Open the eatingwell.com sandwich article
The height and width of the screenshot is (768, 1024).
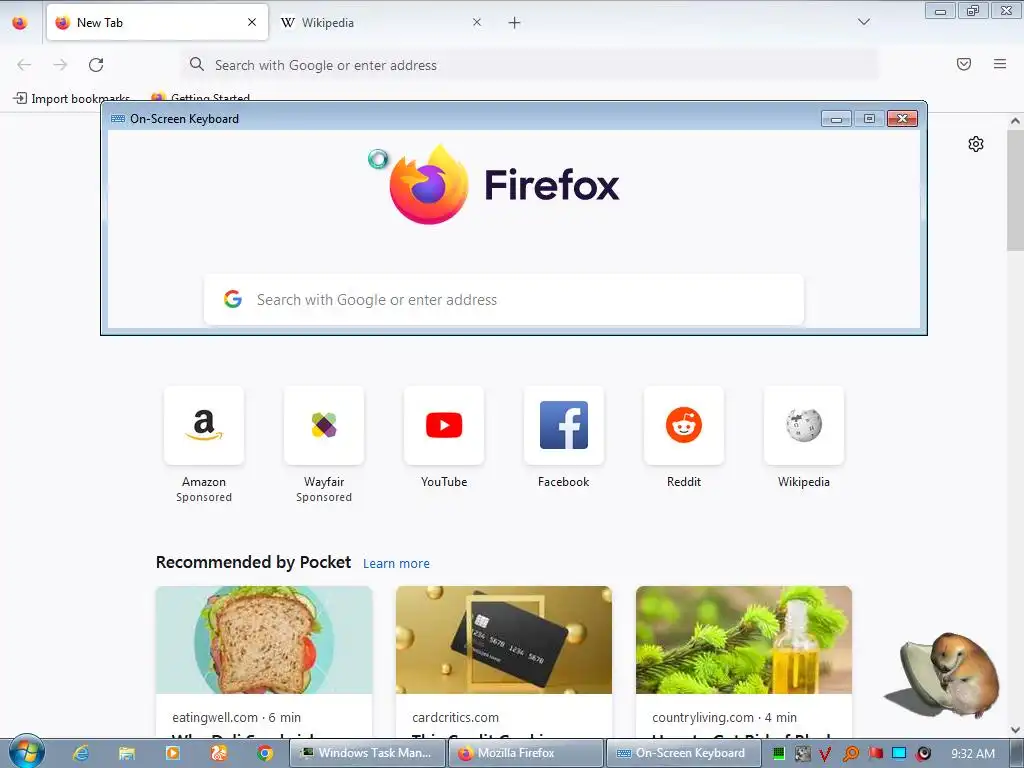[x=264, y=662]
